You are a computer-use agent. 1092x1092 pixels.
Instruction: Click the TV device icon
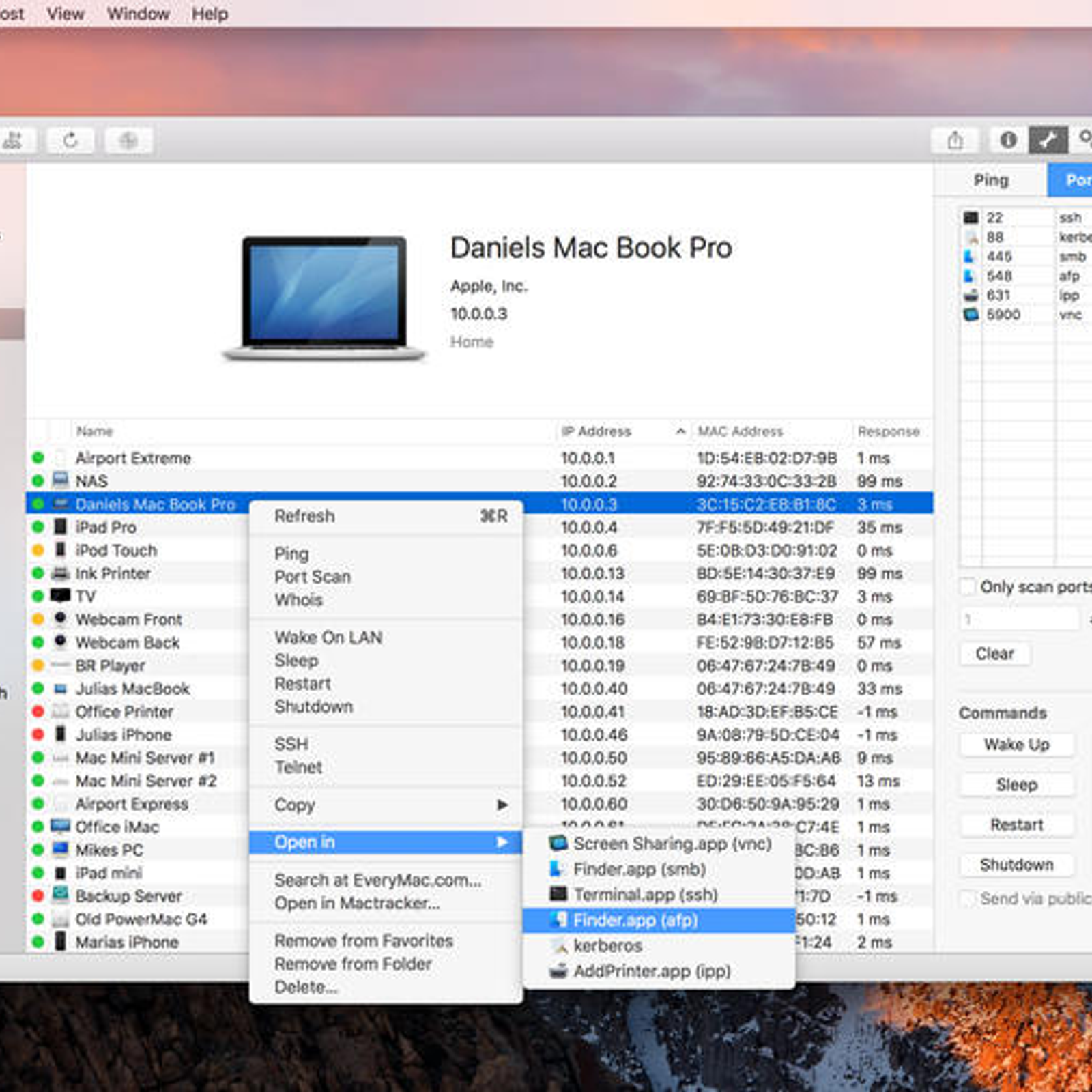pyautogui.click(x=61, y=595)
